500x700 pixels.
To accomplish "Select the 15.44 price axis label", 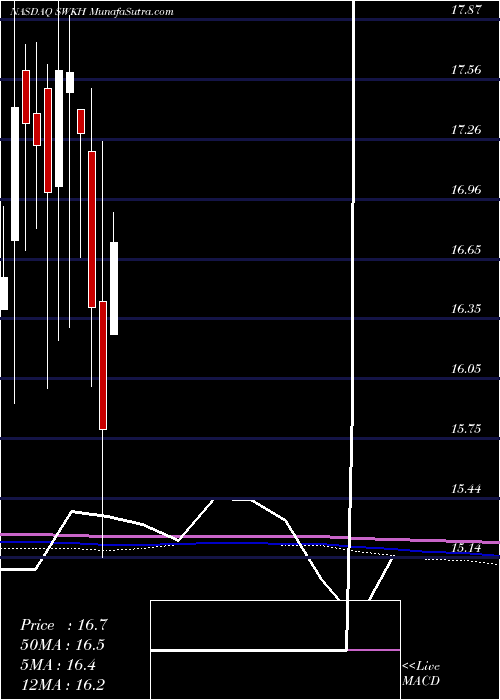I will tap(466, 488).
